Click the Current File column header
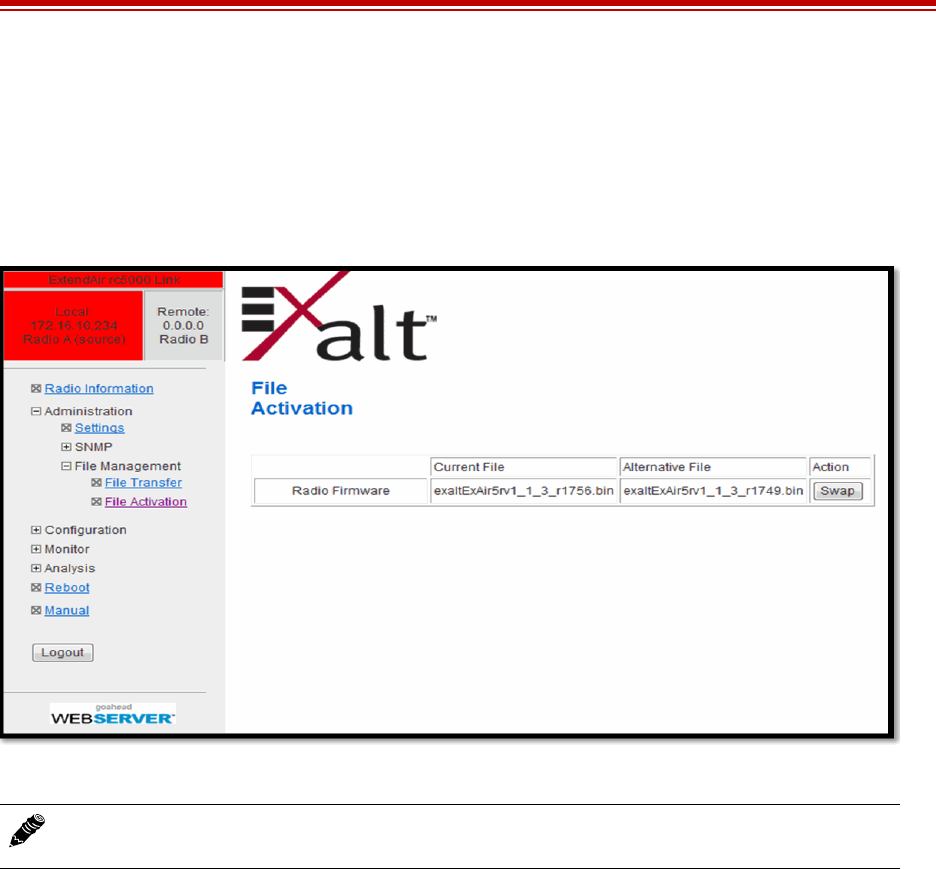This screenshot has height=869, width=936. 524,467
